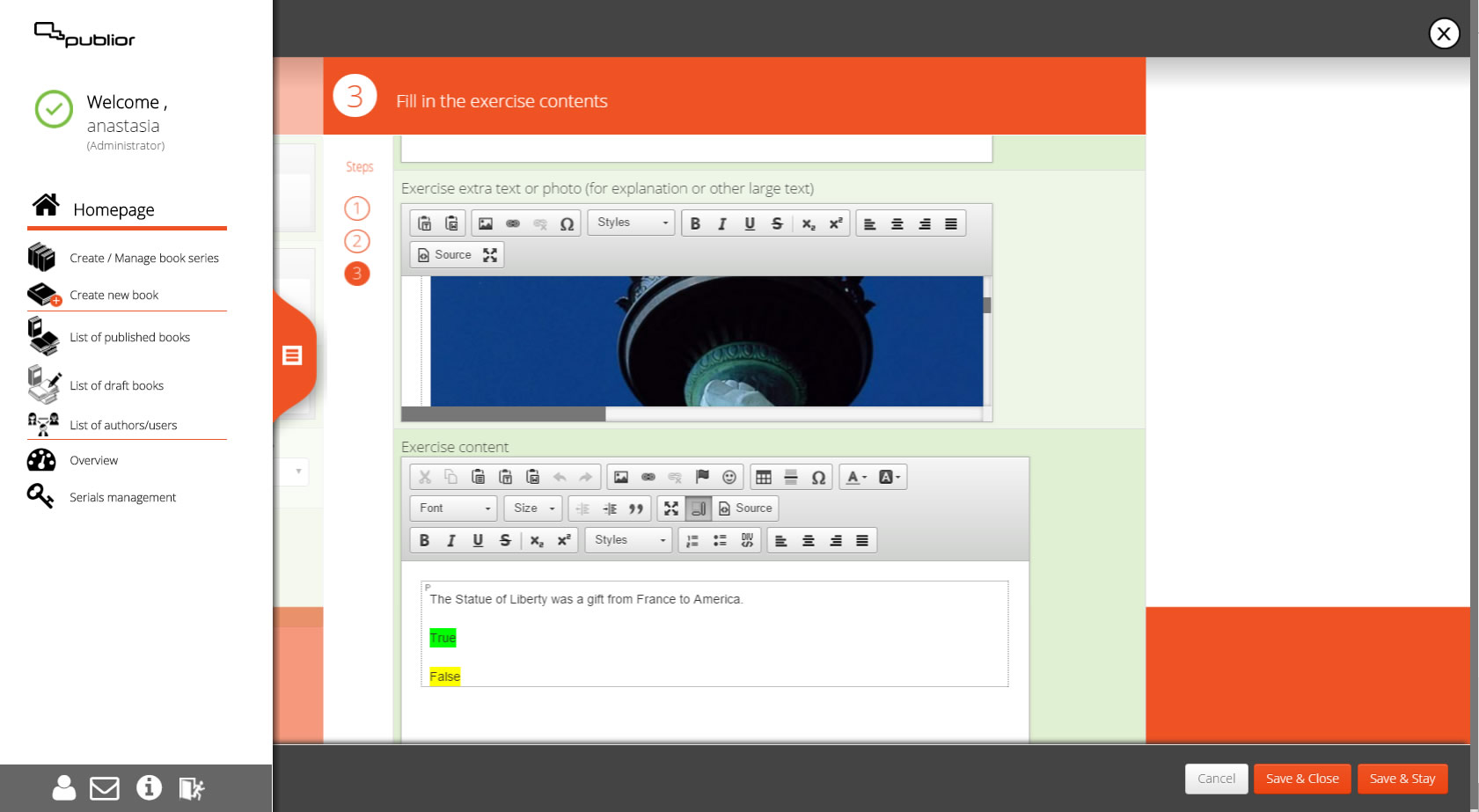
Task: View Source in Exercise content editor
Action: click(x=746, y=508)
